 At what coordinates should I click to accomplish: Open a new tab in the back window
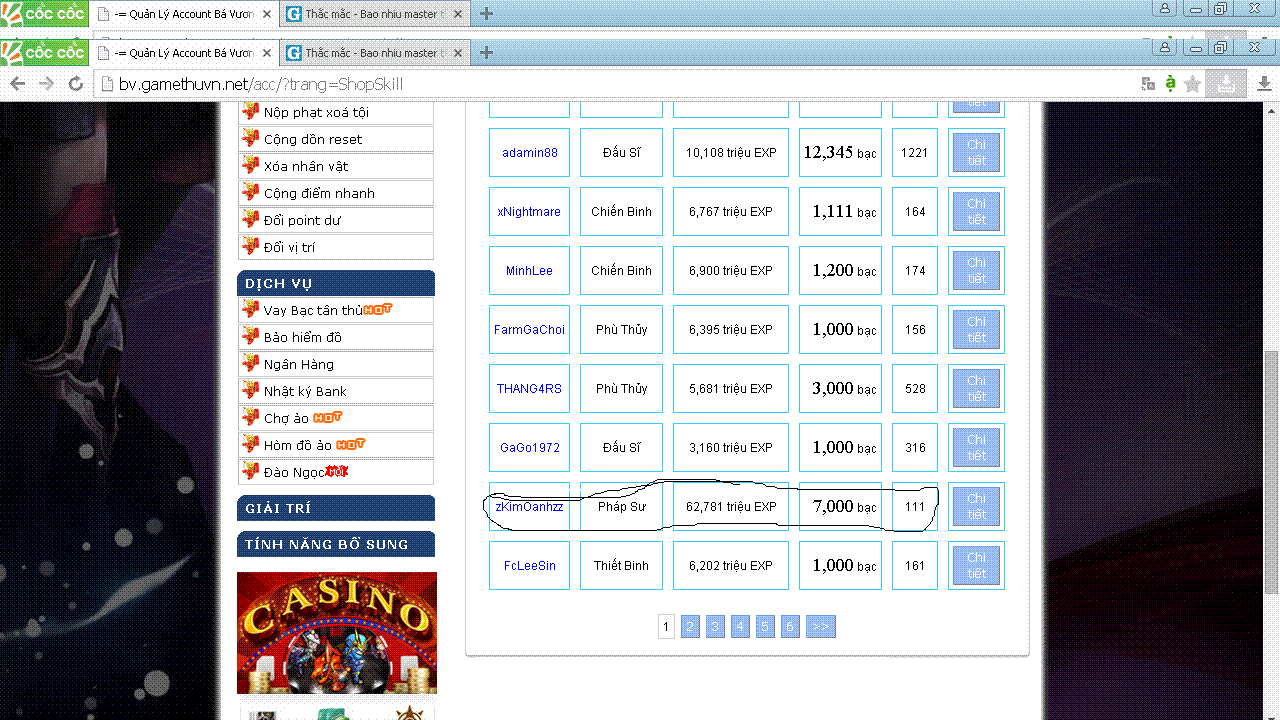coord(486,14)
